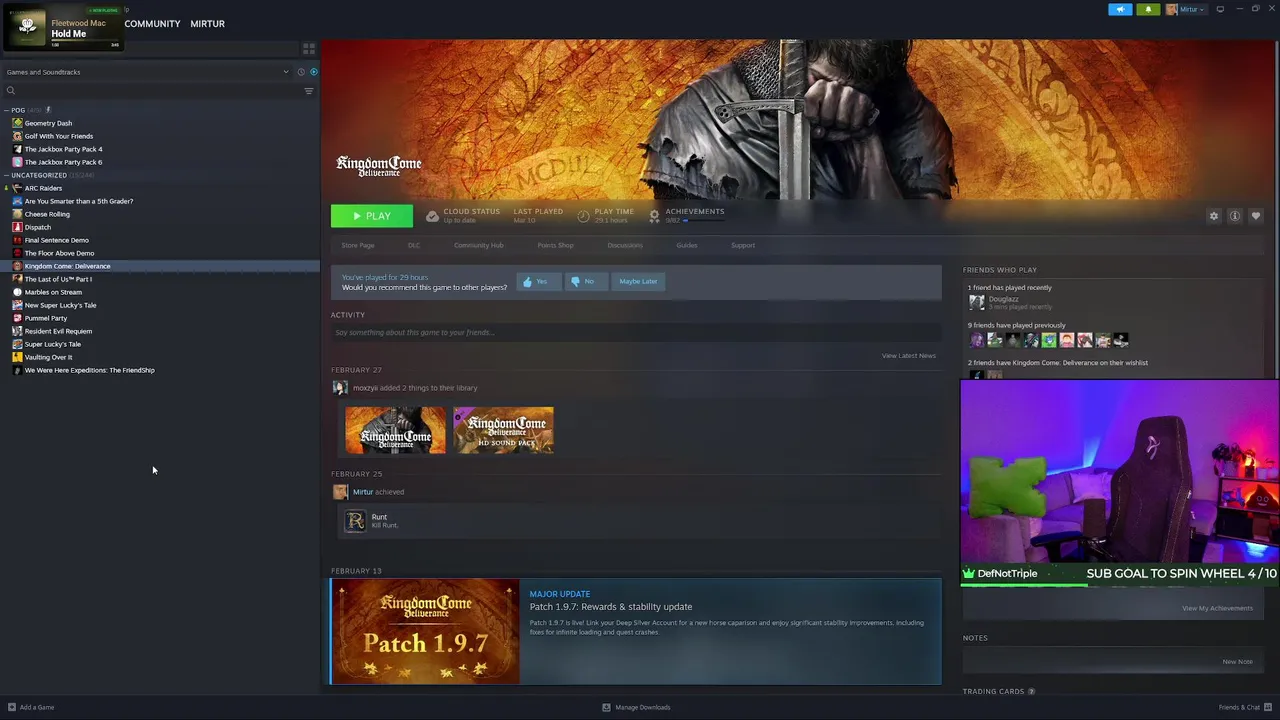
Task: Select We Were Here Expeditions: The FriendShip
Action: point(89,370)
